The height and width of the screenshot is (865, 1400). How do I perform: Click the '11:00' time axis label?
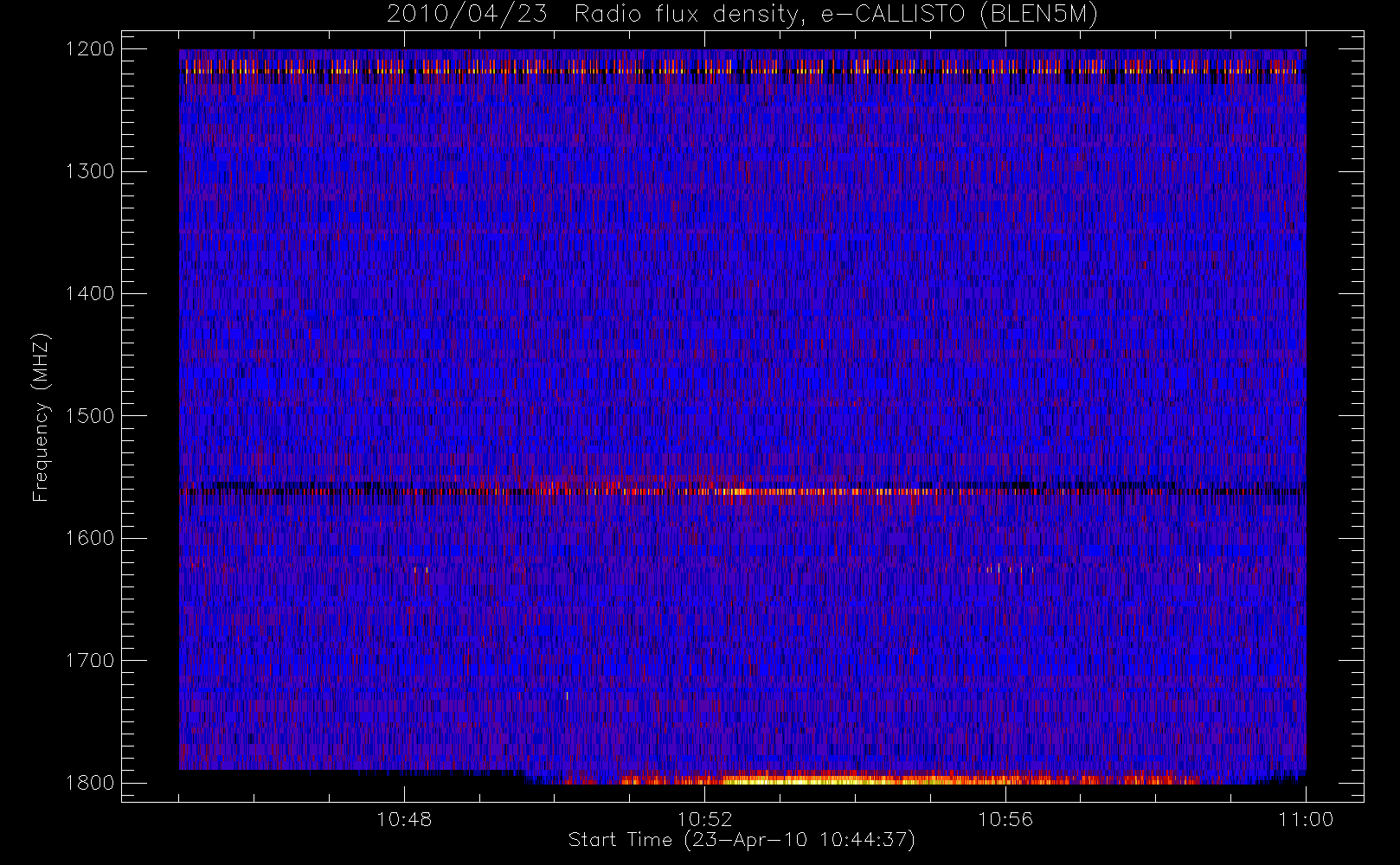point(1305,819)
